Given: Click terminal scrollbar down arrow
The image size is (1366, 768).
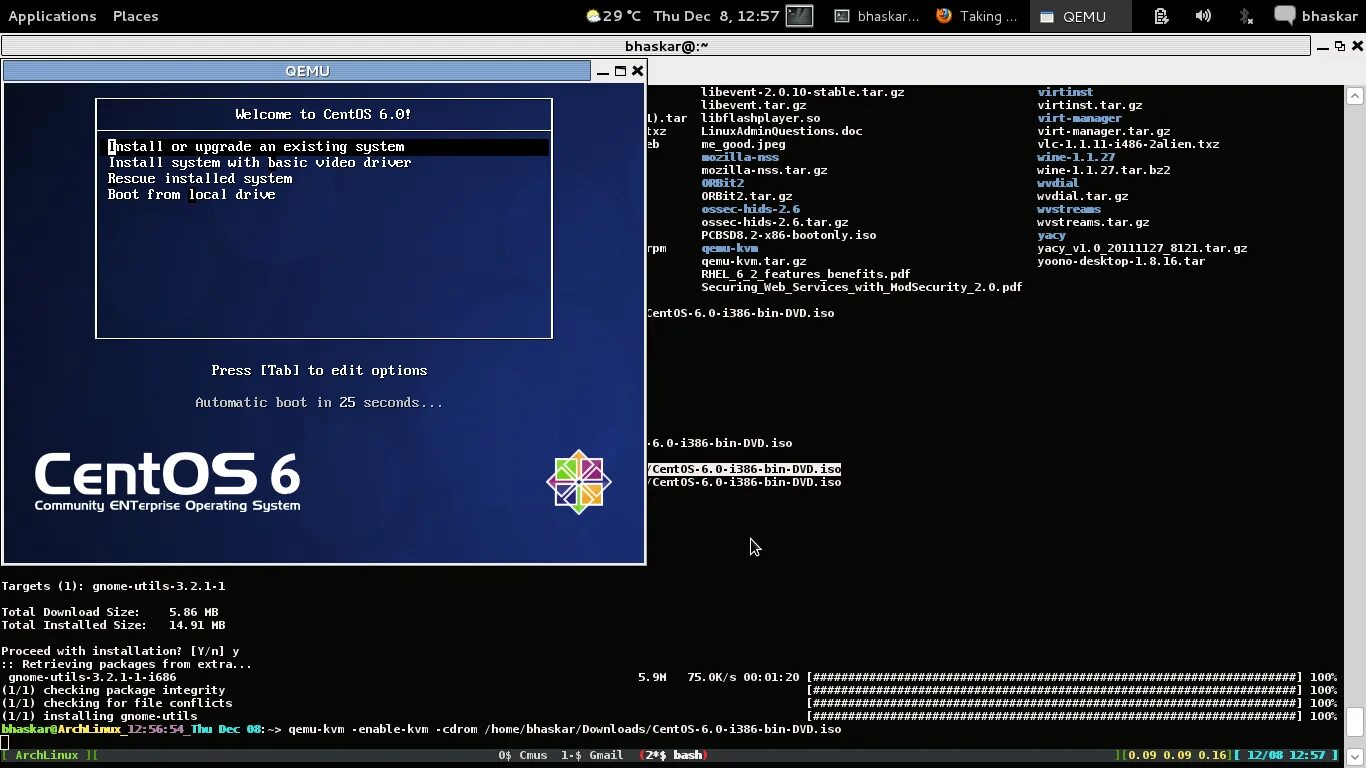Looking at the screenshot, I should 1355,756.
